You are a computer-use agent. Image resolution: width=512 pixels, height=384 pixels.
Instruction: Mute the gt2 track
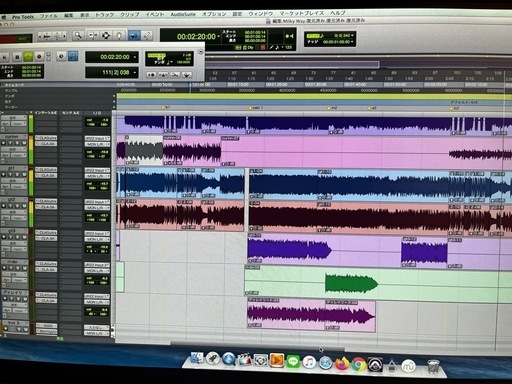coord(24,206)
